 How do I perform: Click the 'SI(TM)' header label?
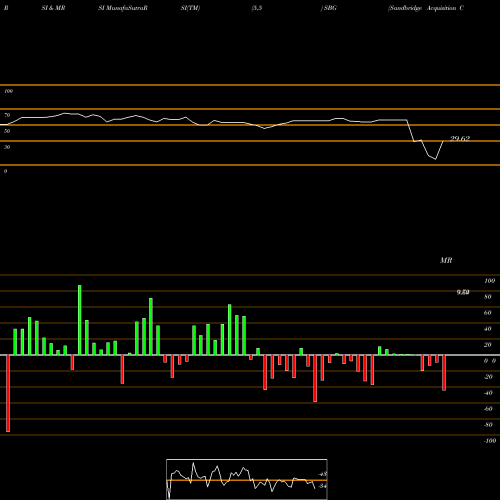[x=190, y=8]
